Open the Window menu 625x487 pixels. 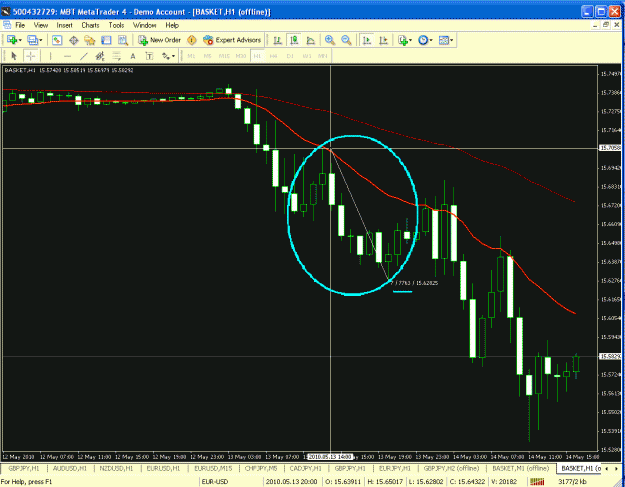click(x=144, y=25)
